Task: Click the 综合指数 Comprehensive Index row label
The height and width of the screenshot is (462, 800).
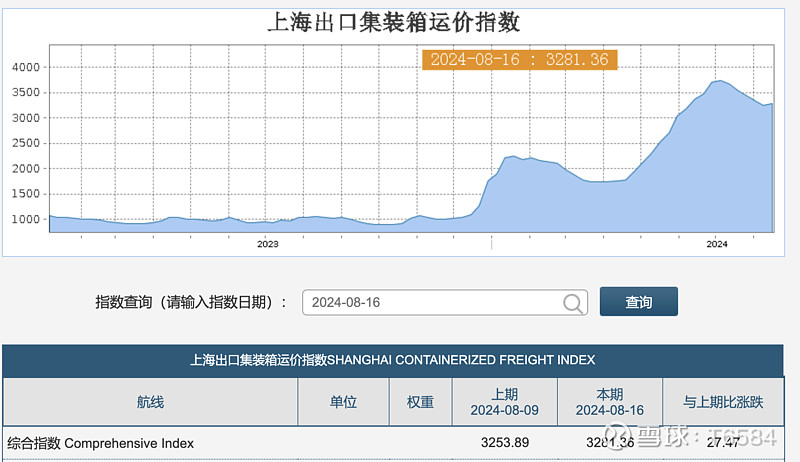Action: 101,443
